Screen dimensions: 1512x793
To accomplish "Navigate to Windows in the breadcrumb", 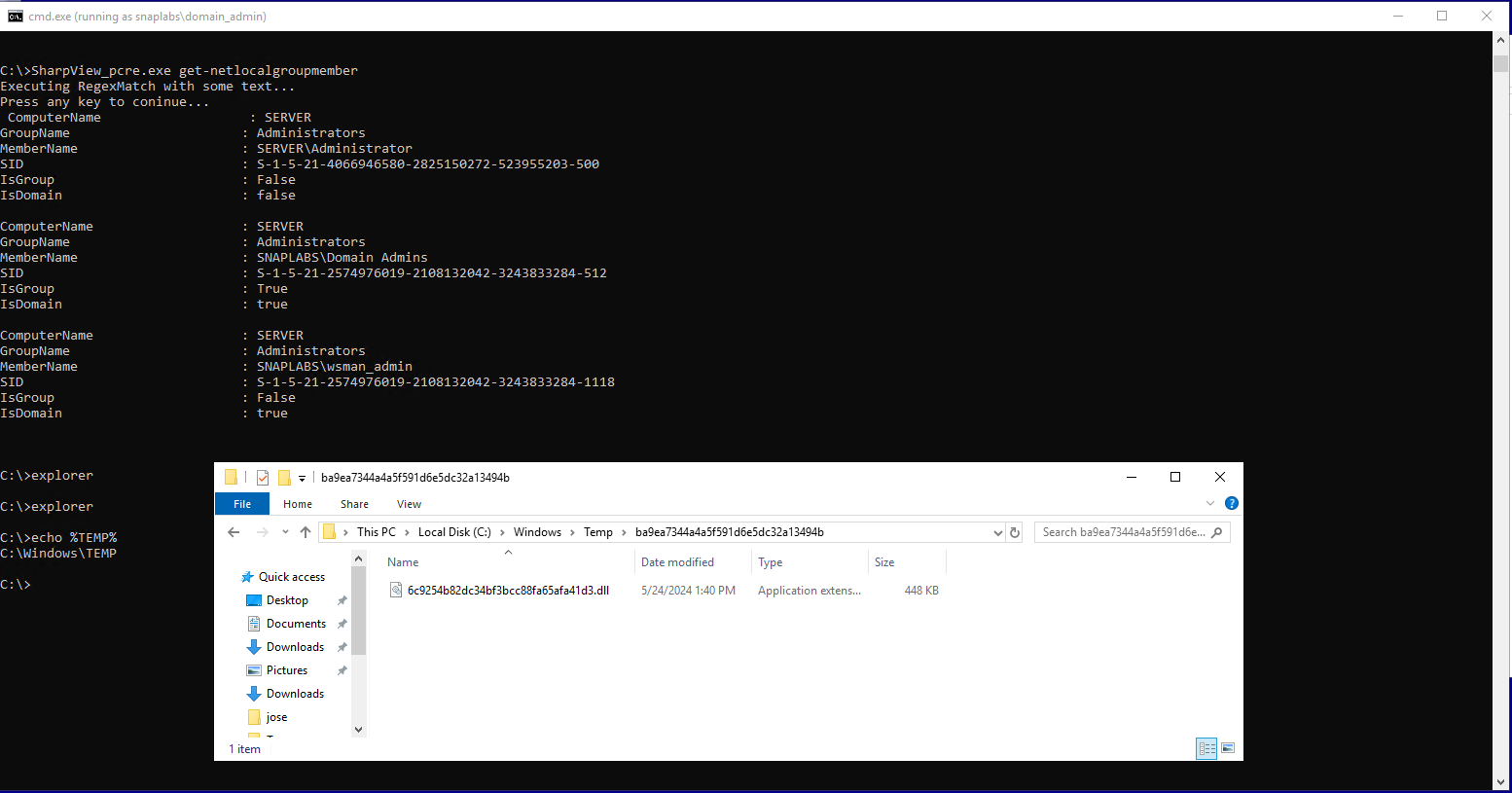I will (x=537, y=532).
